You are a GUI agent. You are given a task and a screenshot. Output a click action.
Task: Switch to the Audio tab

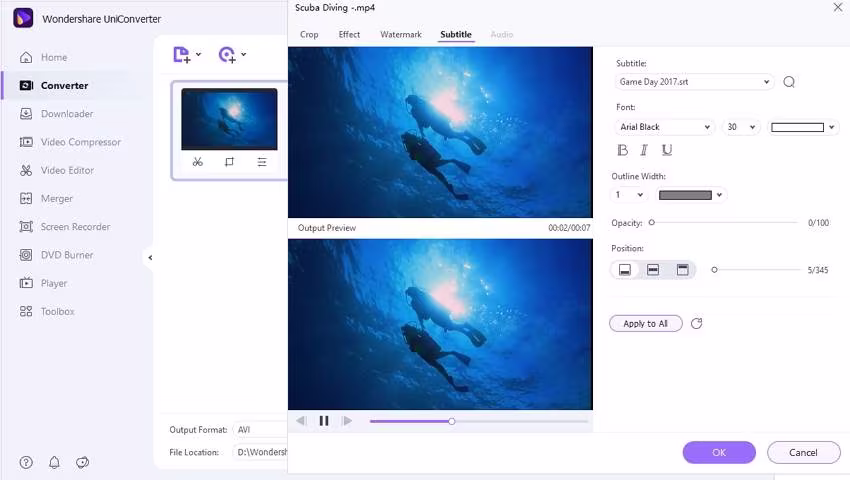point(501,34)
